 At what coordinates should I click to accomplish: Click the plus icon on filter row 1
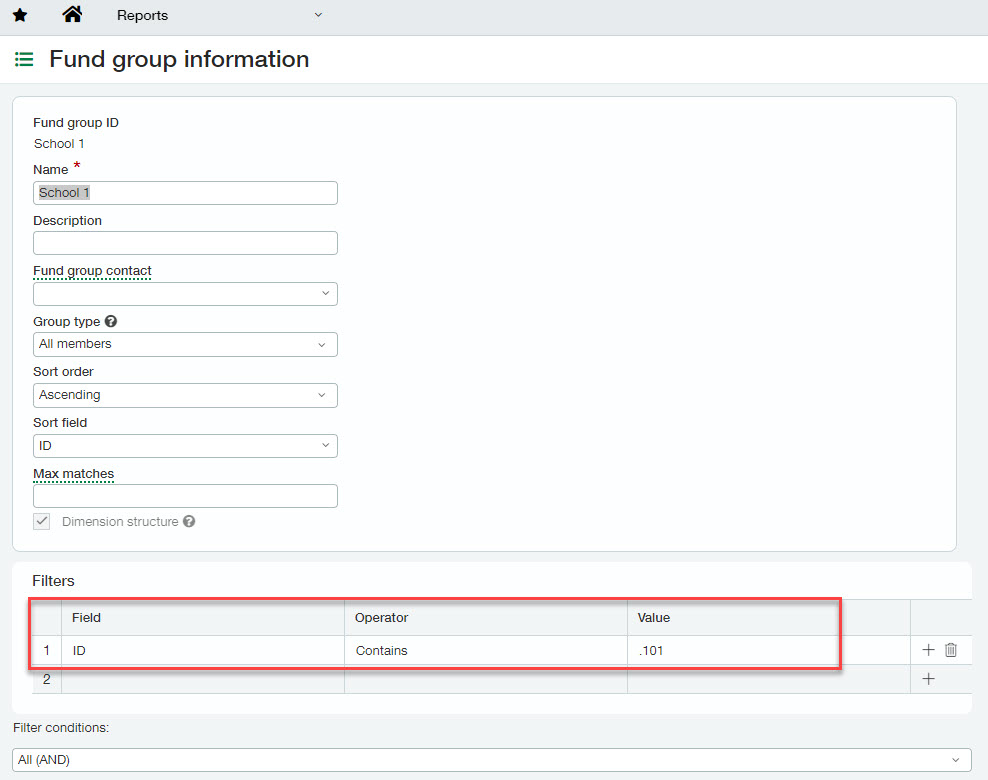(x=928, y=649)
